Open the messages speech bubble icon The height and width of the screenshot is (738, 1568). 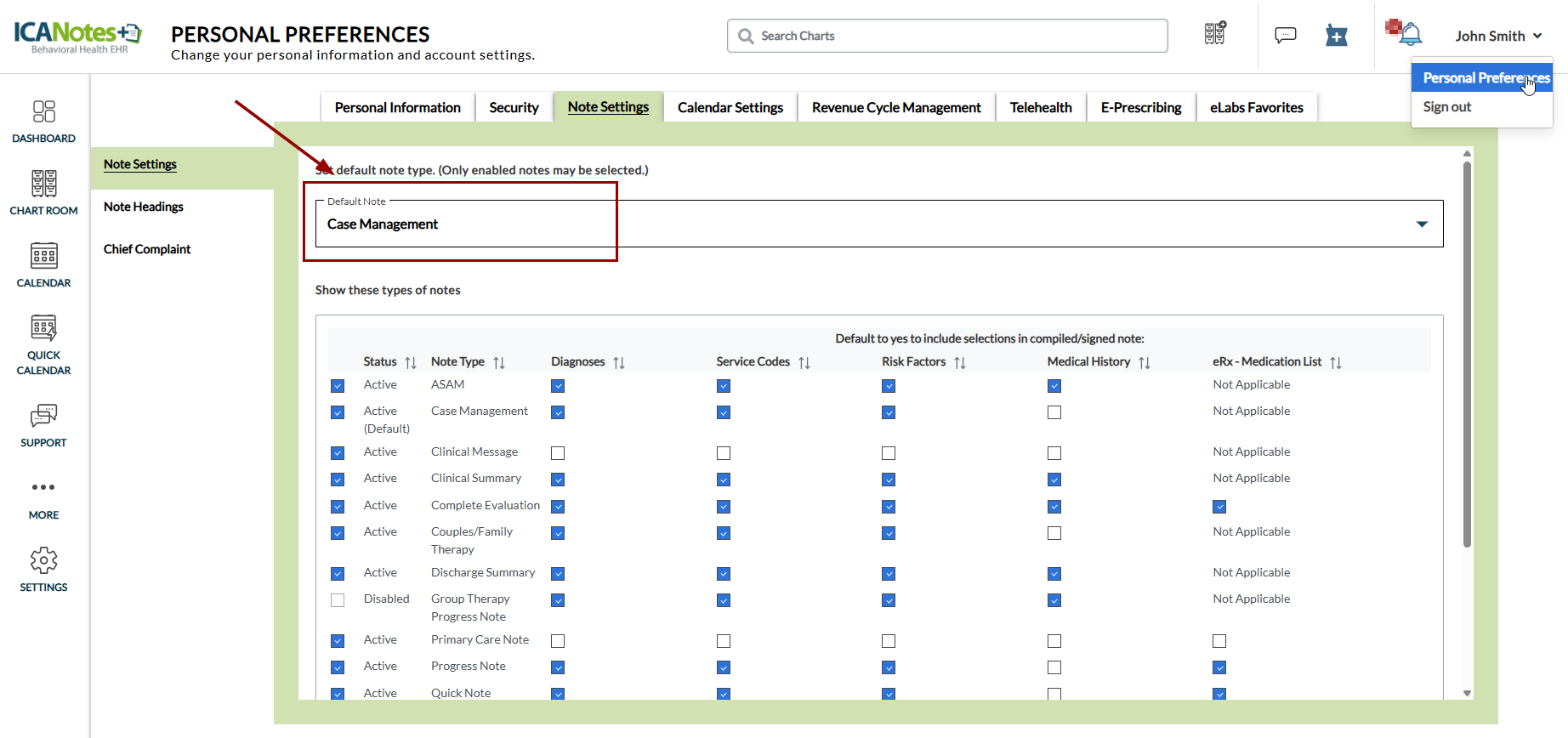(1285, 35)
